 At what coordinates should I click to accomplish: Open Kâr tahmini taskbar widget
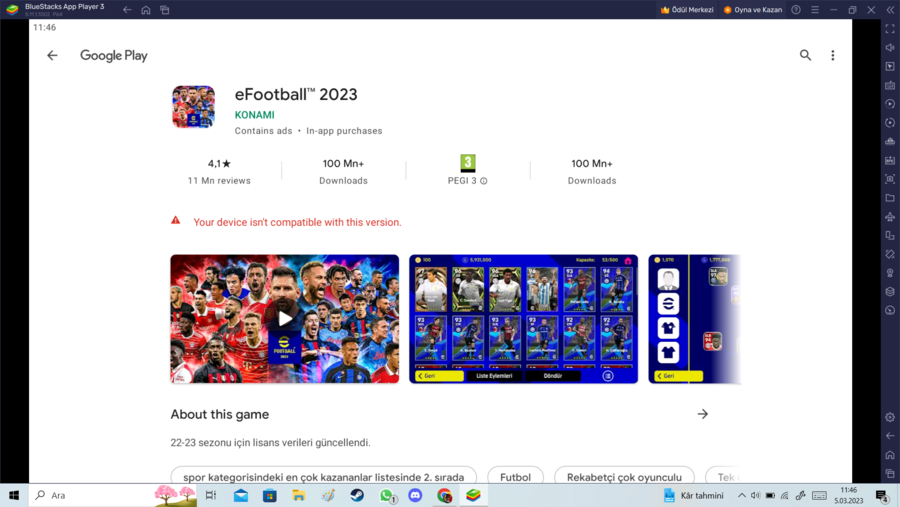pos(694,496)
